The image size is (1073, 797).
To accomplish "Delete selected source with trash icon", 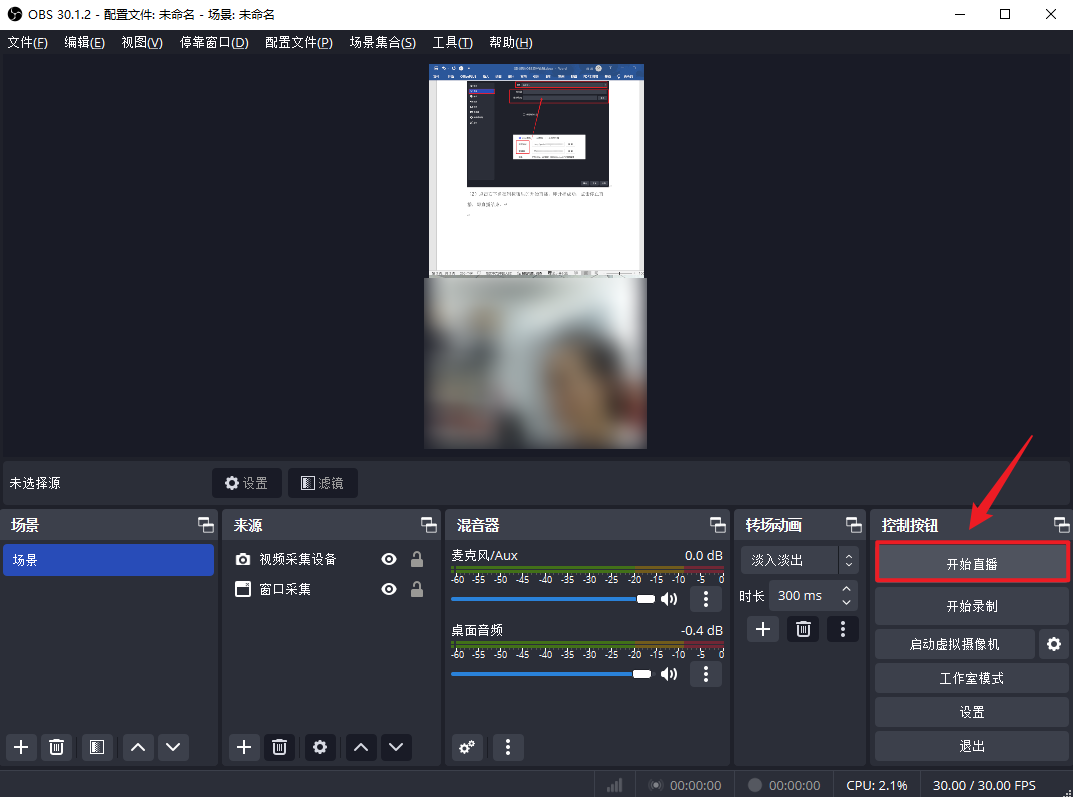I will point(280,747).
